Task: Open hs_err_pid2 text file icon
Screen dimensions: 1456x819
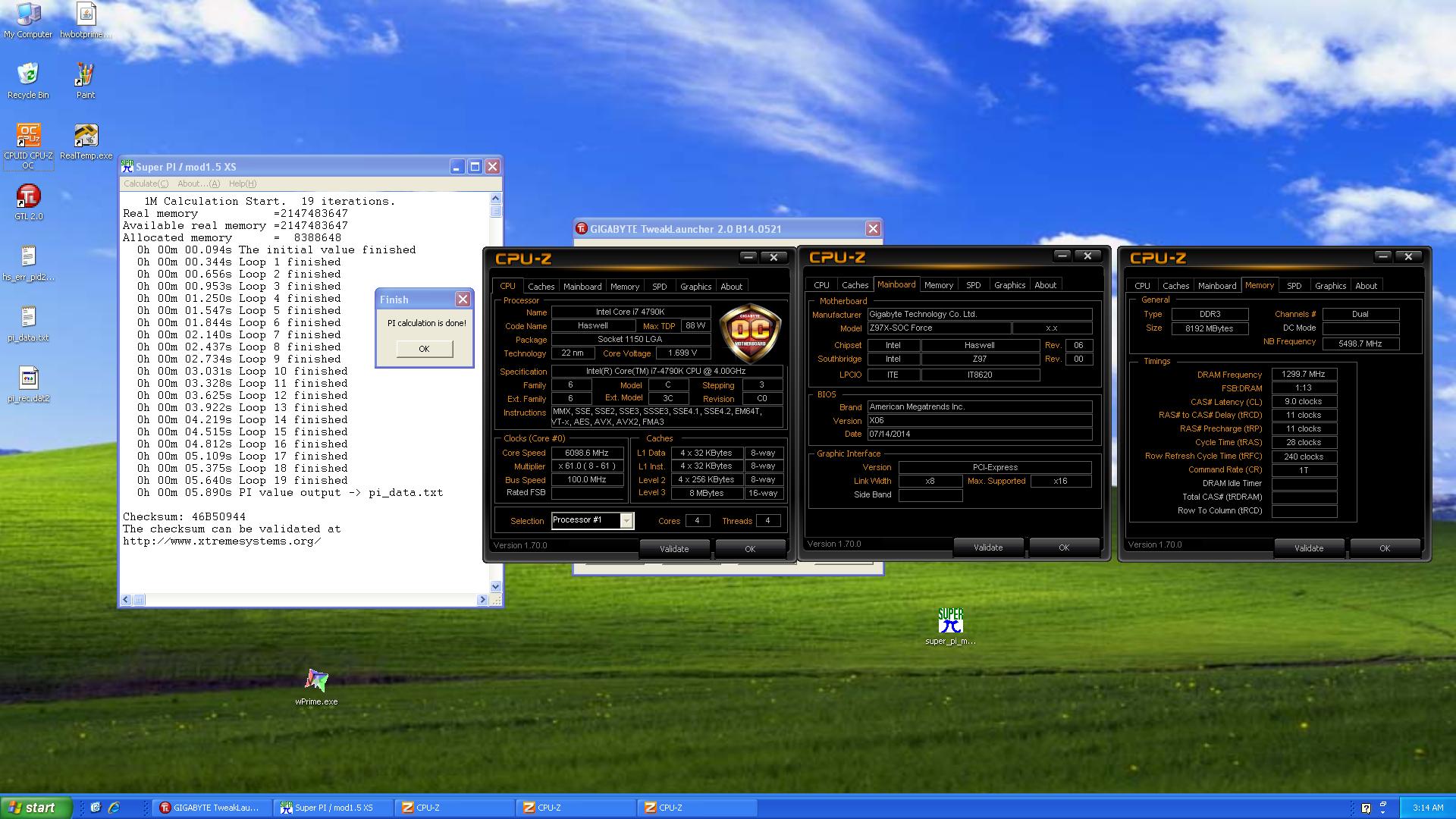Action: pyautogui.click(x=28, y=263)
